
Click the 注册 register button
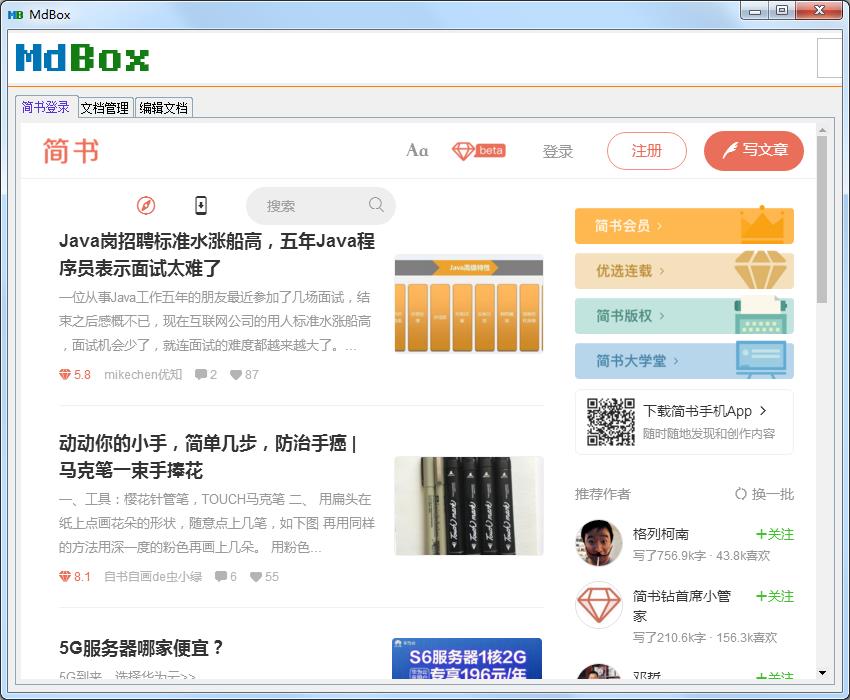click(647, 151)
